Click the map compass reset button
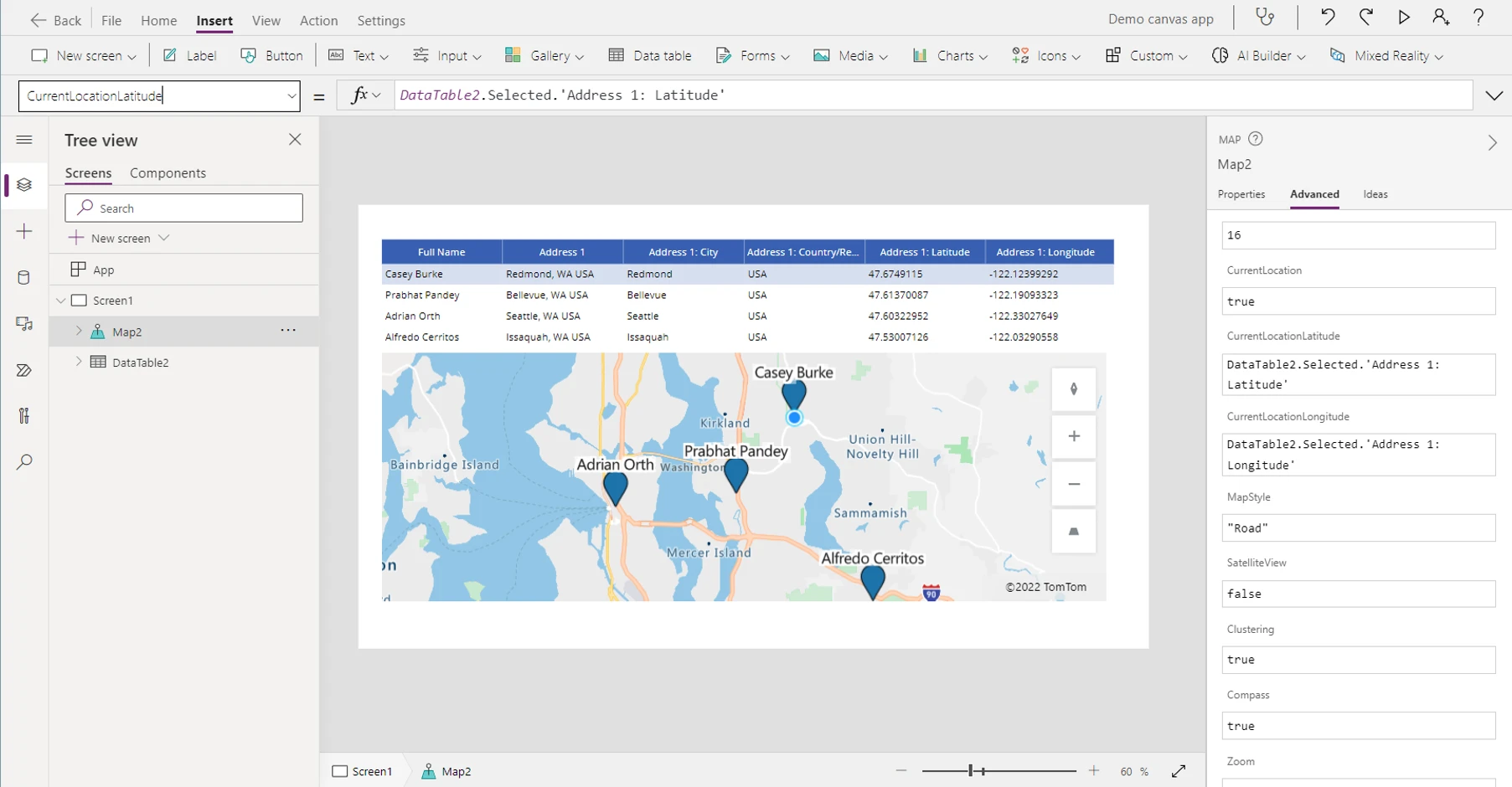The height and width of the screenshot is (787, 1512). coord(1074,389)
